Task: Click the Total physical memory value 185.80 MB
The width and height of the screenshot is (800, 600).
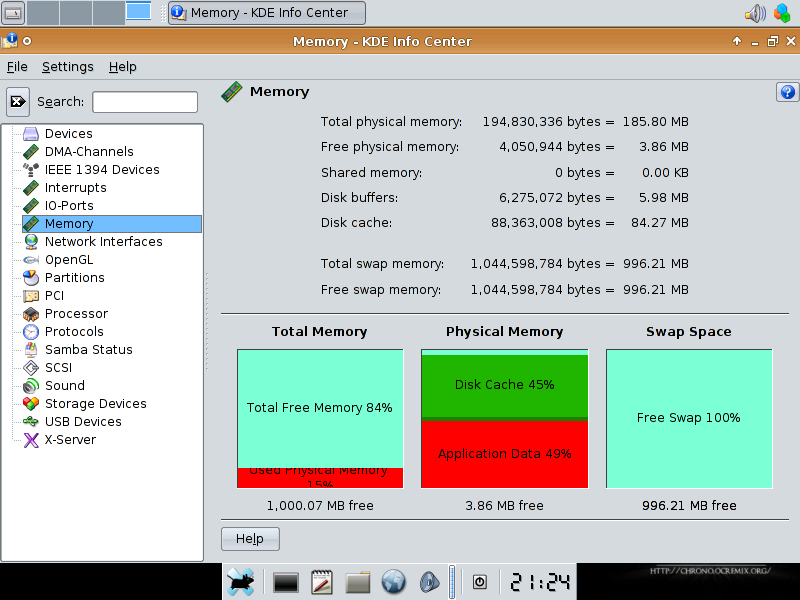Action: click(655, 122)
